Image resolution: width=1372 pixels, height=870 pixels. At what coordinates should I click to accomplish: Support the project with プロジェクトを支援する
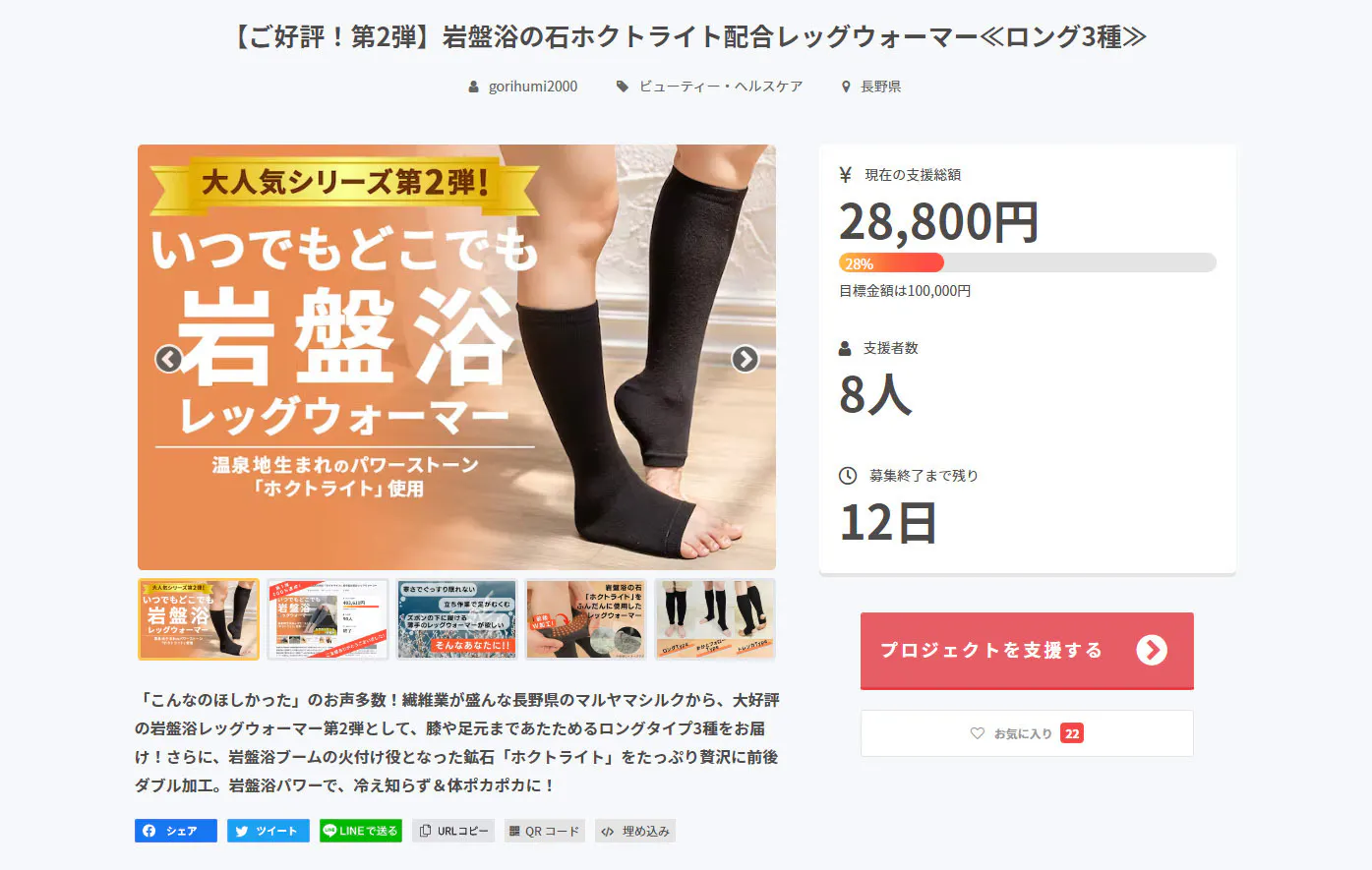point(1027,650)
